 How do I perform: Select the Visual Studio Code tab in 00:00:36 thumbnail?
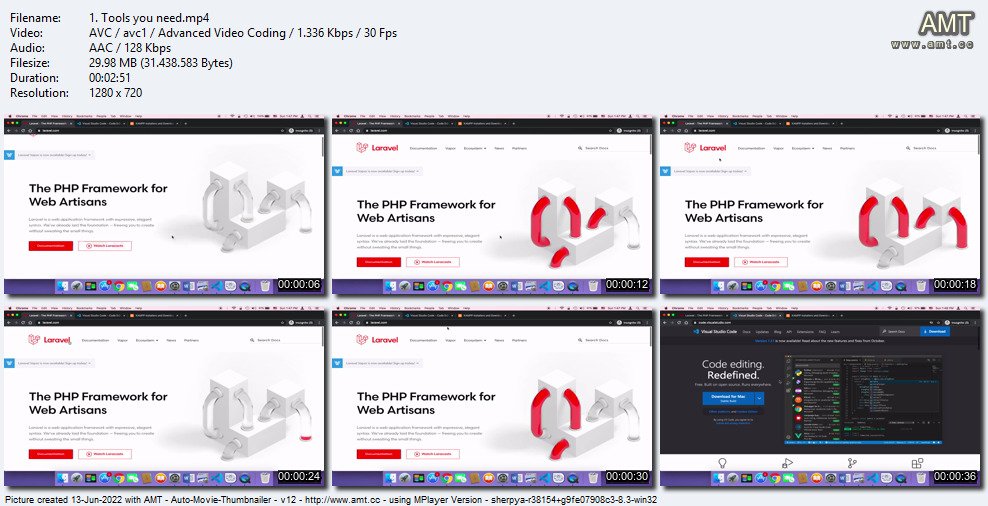pos(757,316)
